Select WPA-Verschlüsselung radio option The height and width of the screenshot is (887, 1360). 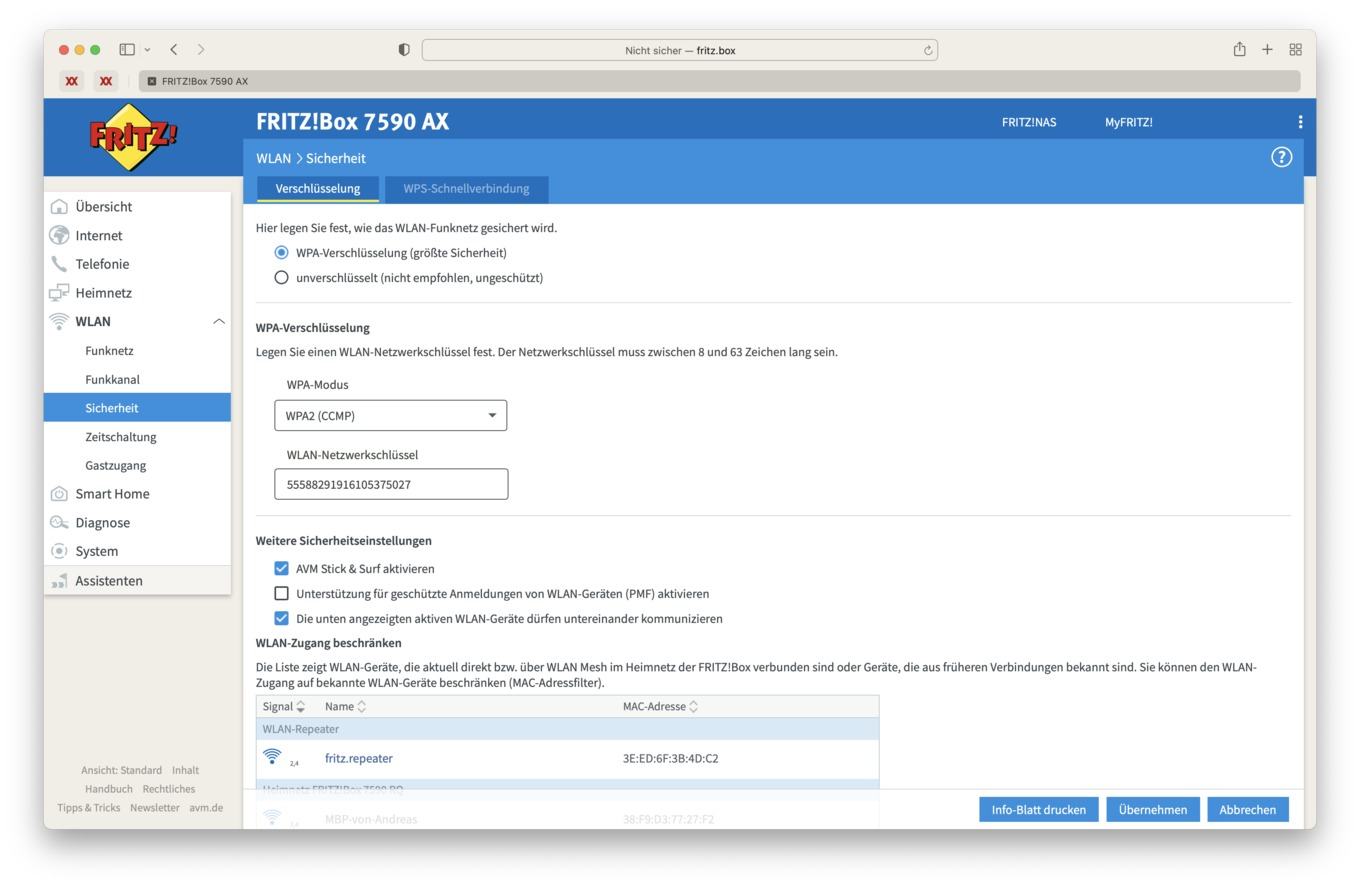(x=281, y=253)
